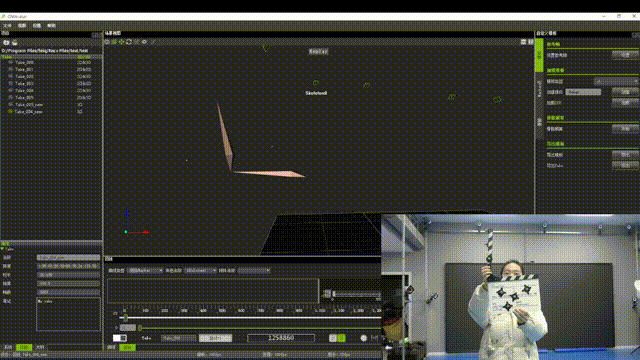
Task: Select the green camera marker at top center of viewport
Action: pyautogui.click(x=266, y=48)
